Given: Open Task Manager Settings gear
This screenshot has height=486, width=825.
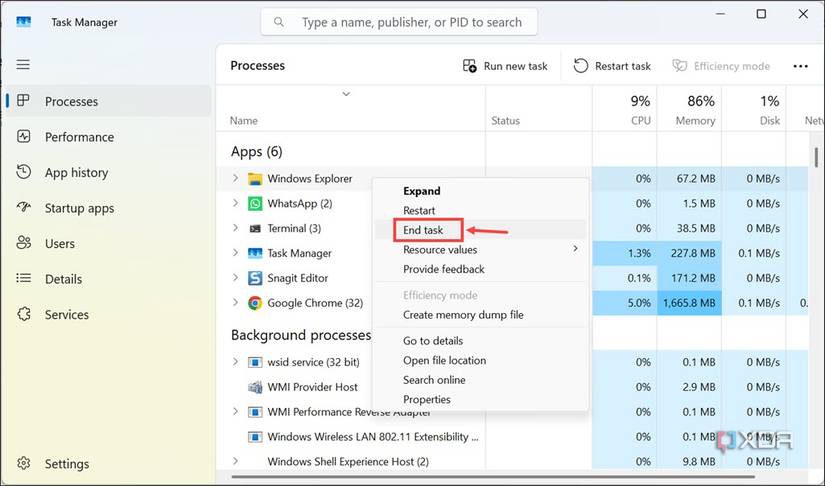Looking at the screenshot, I should click(x=24, y=464).
